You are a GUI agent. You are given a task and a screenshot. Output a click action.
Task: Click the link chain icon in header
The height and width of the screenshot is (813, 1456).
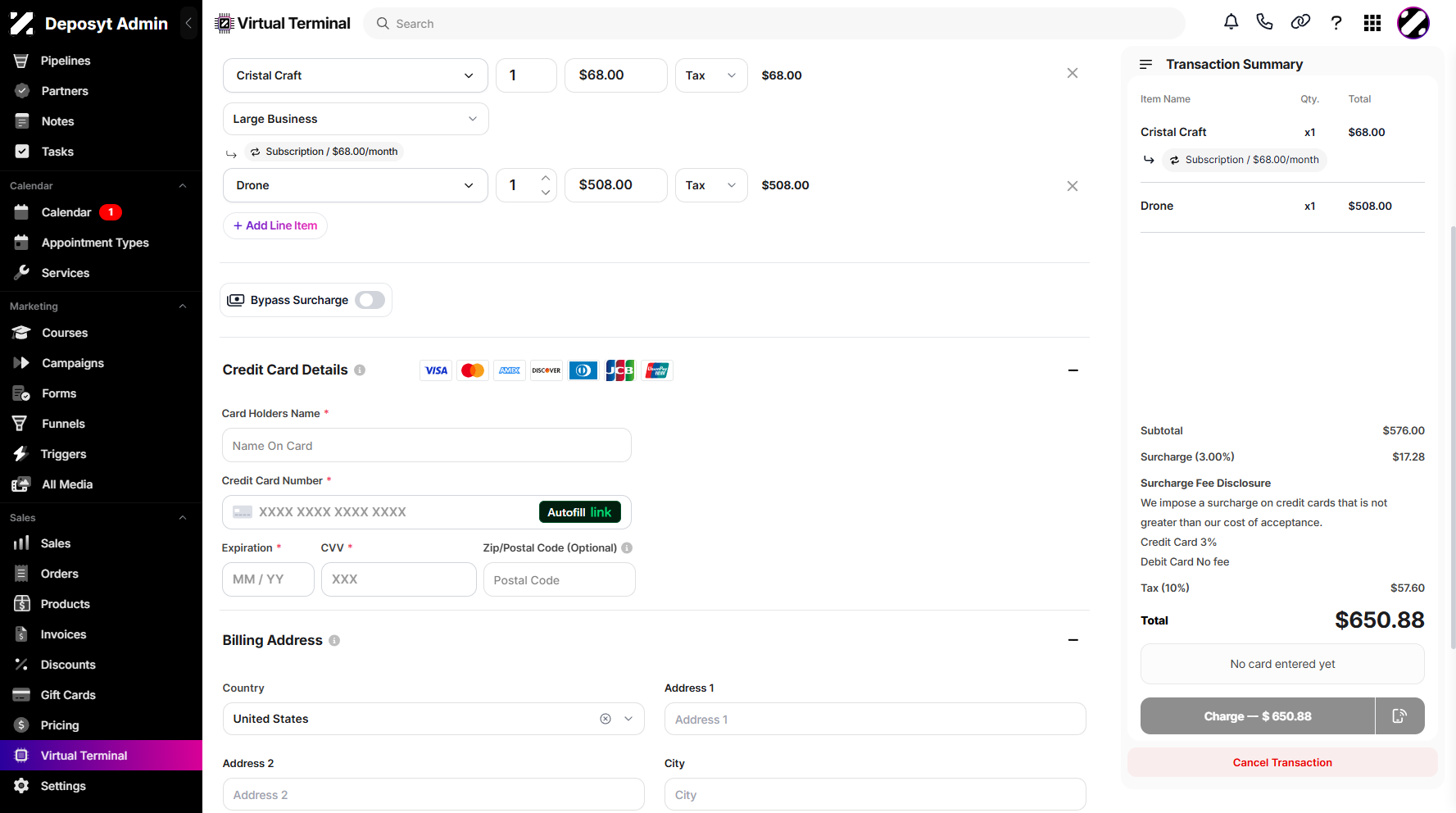pyautogui.click(x=1300, y=22)
